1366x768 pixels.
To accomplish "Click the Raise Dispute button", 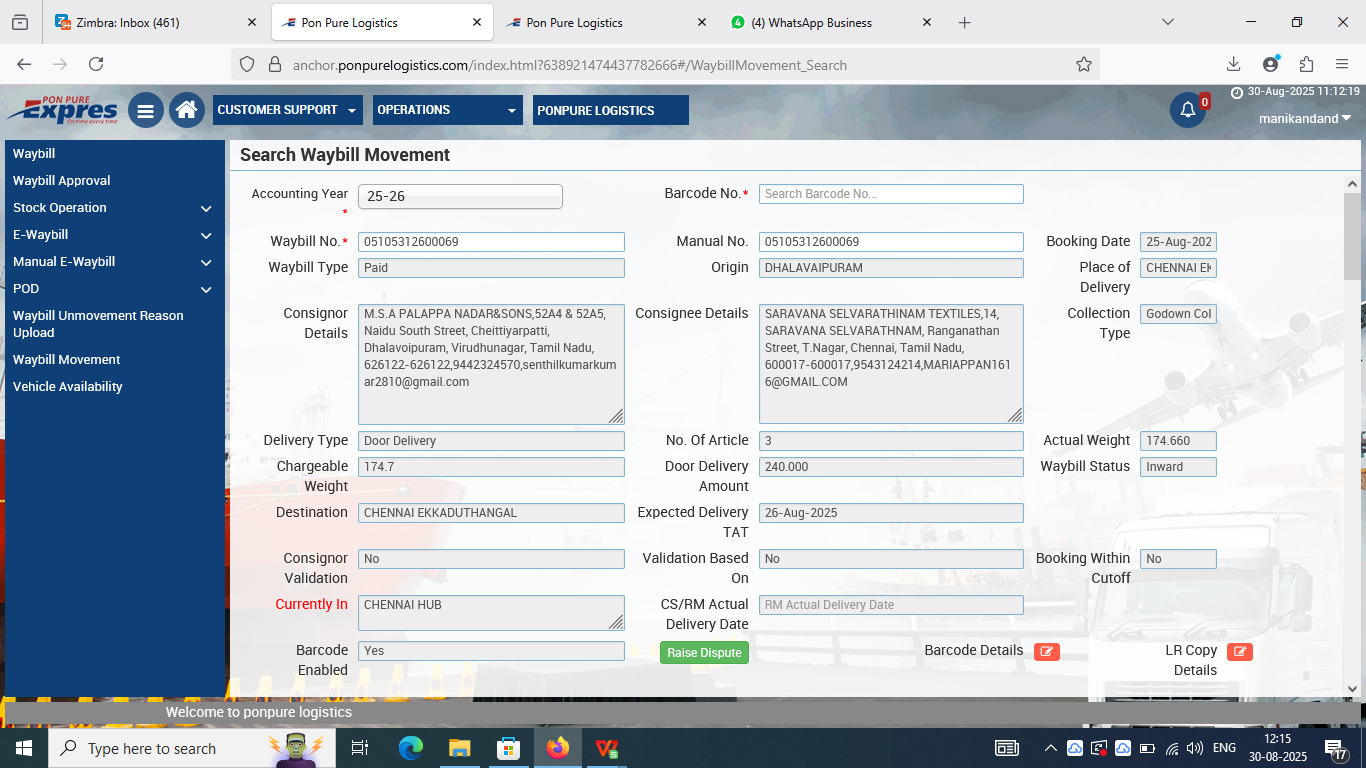I will point(704,653).
